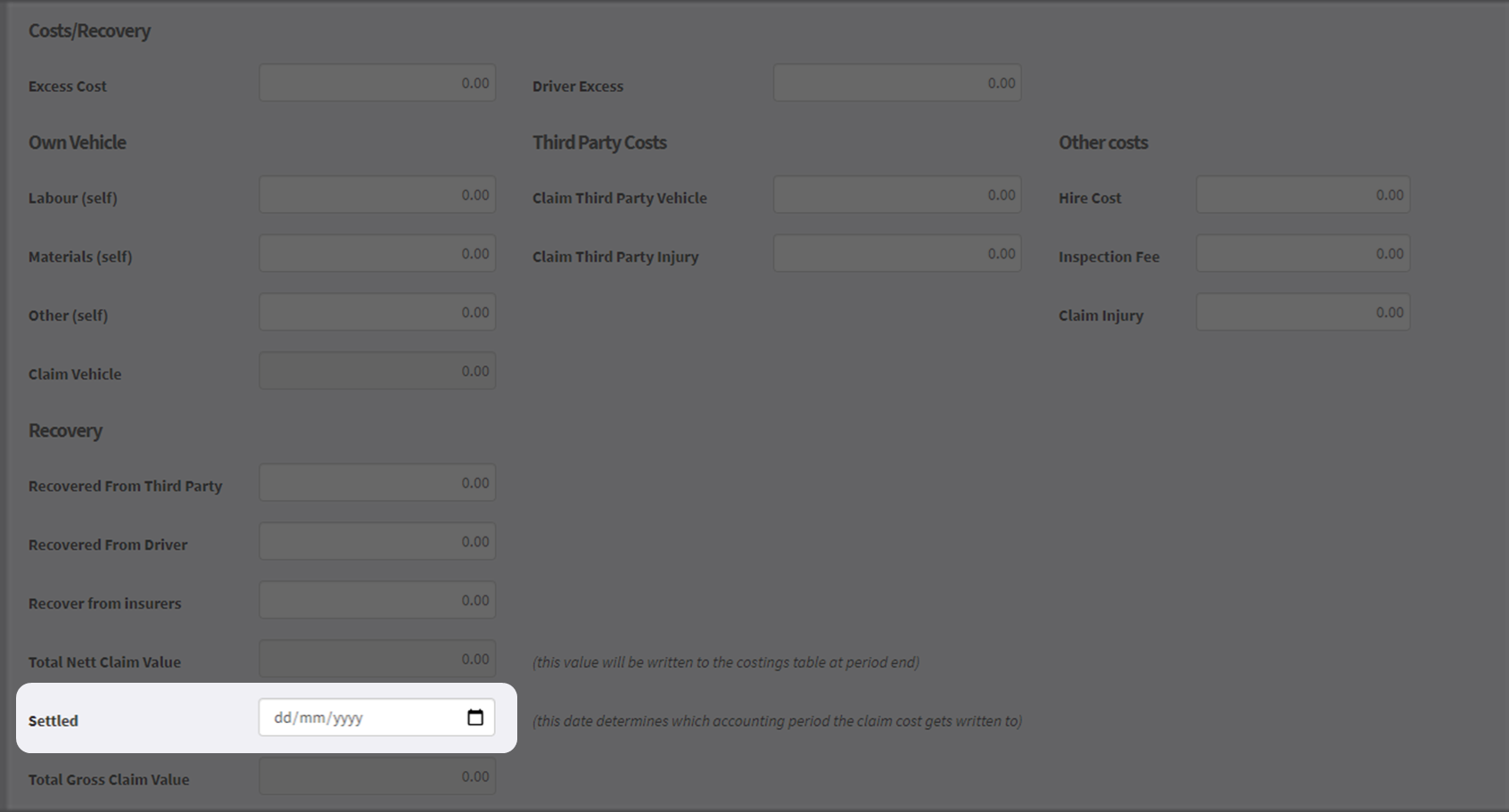The height and width of the screenshot is (812, 1509).
Task: Click the costings table note text
Action: point(726,662)
